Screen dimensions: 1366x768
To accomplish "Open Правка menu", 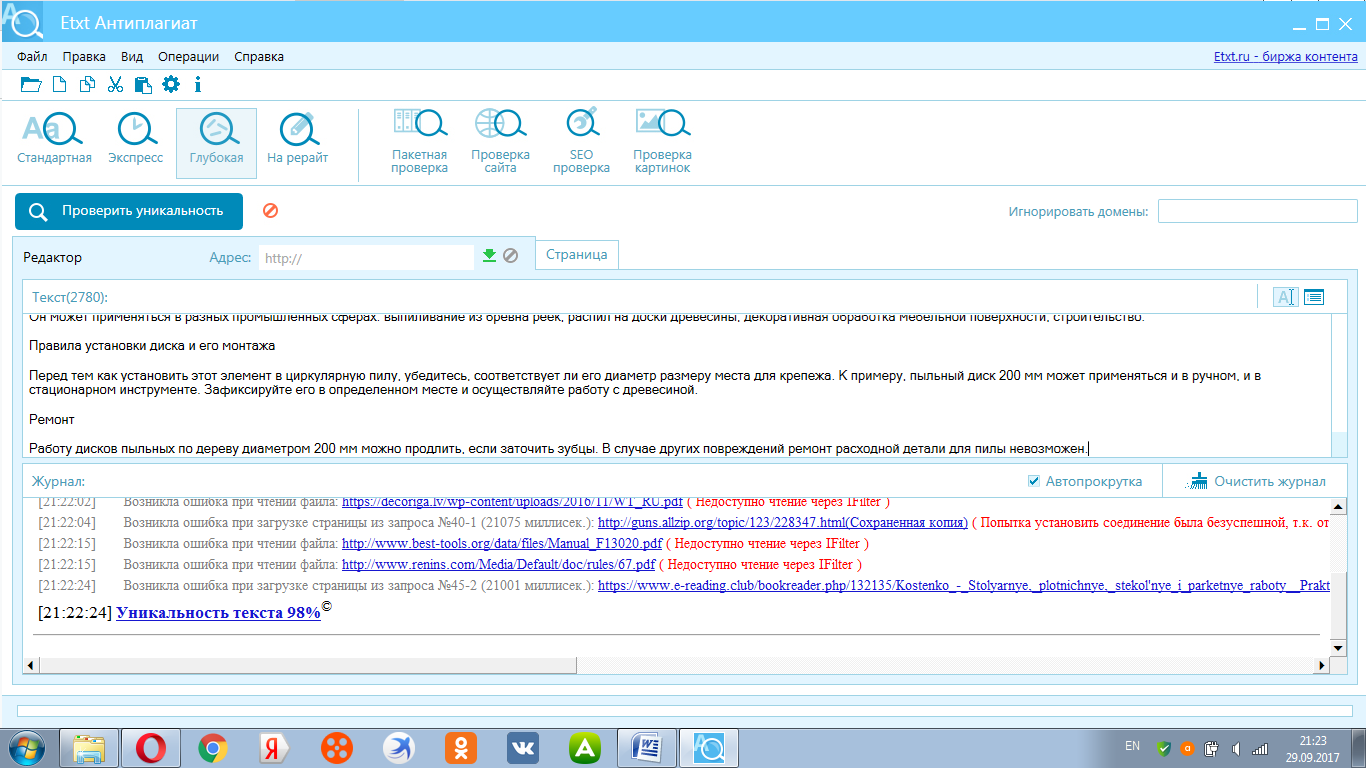I will 84,57.
